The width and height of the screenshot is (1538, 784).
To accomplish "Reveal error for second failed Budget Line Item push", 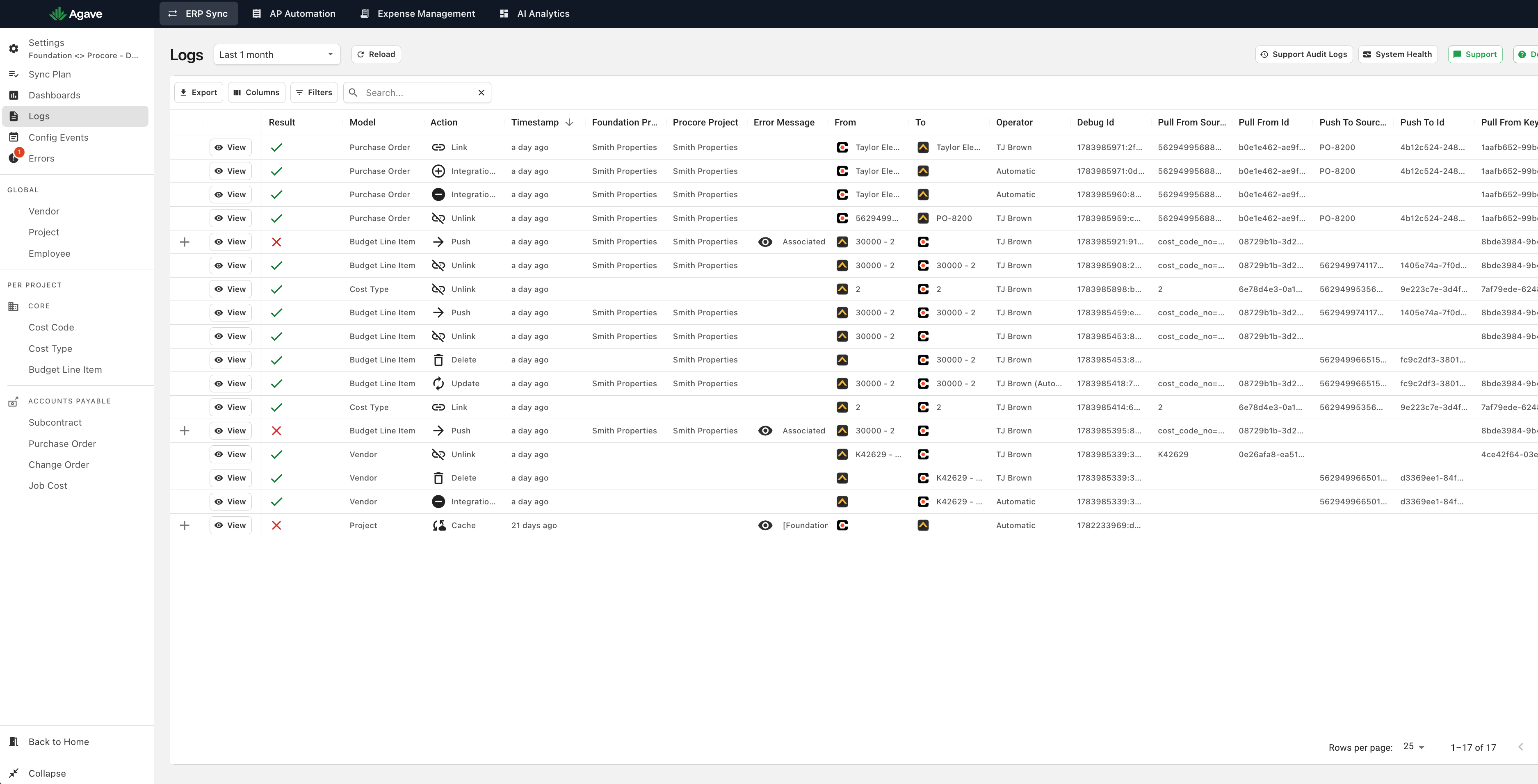I will (765, 431).
